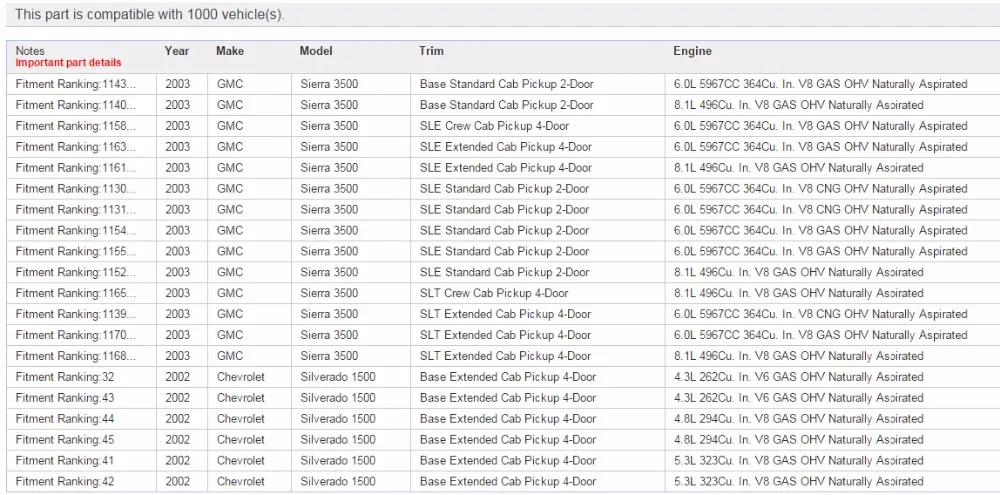Click the Engine column header
Image resolution: width=1000 pixels, height=495 pixels.
pyautogui.click(x=692, y=50)
